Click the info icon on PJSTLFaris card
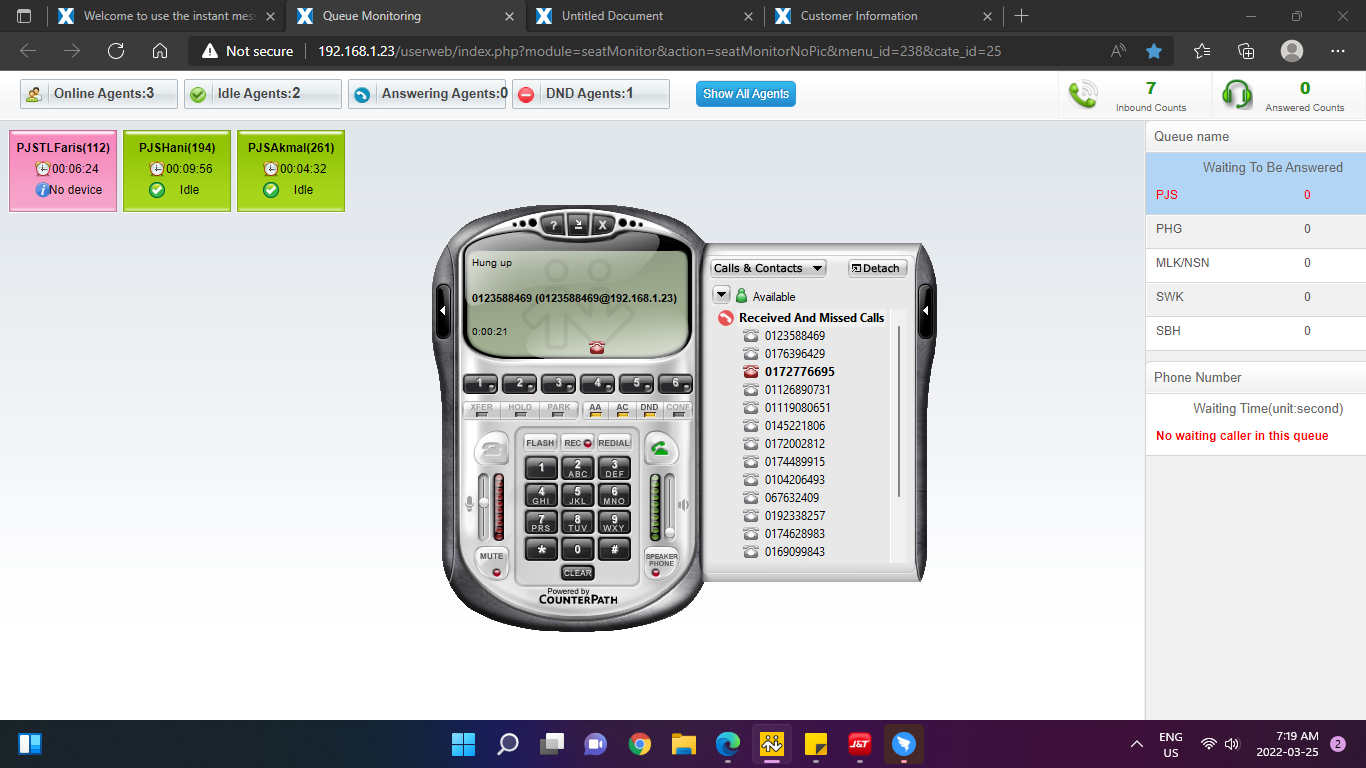 coord(42,190)
